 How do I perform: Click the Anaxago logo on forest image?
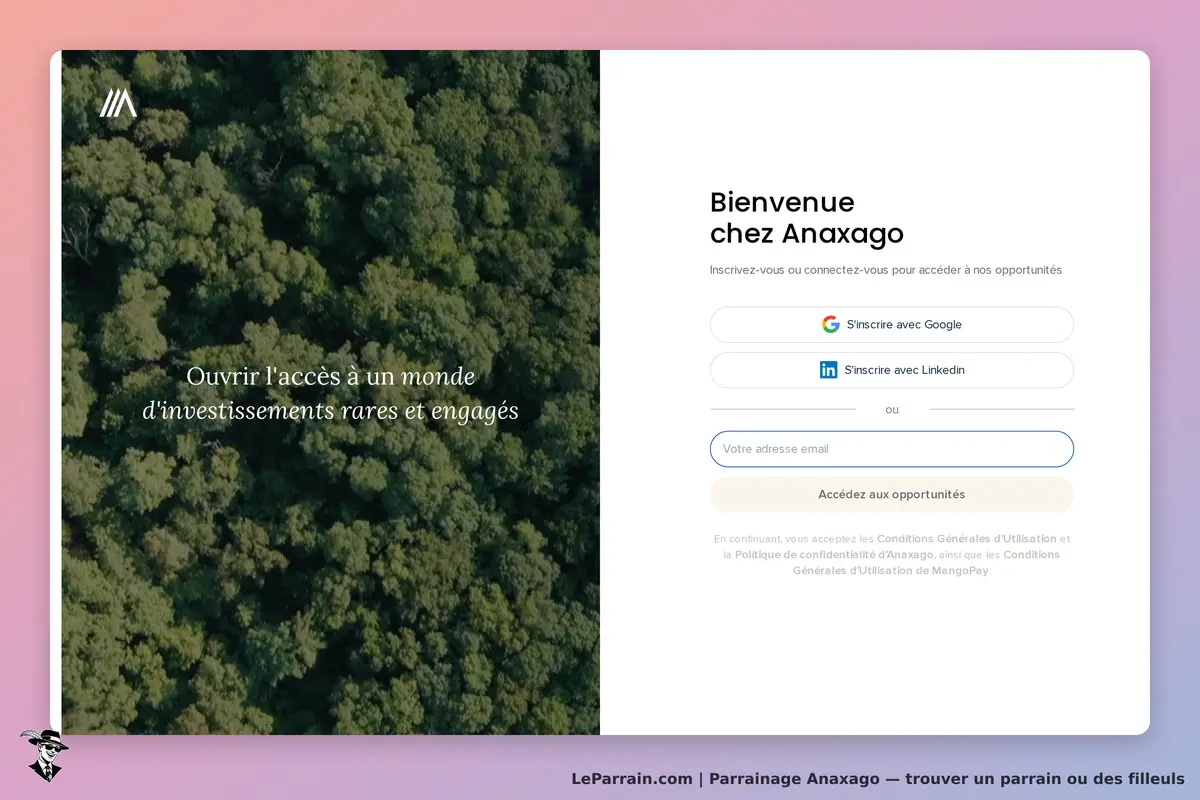pos(118,103)
